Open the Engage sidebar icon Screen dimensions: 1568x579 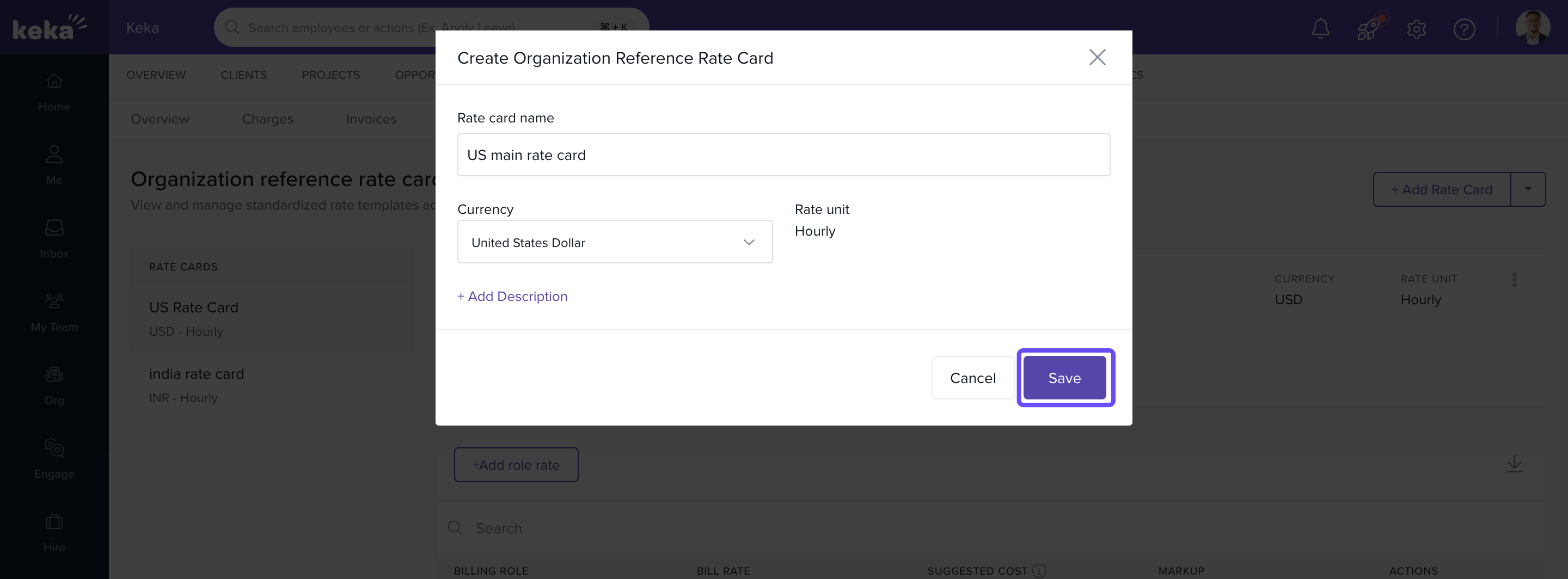[54, 459]
